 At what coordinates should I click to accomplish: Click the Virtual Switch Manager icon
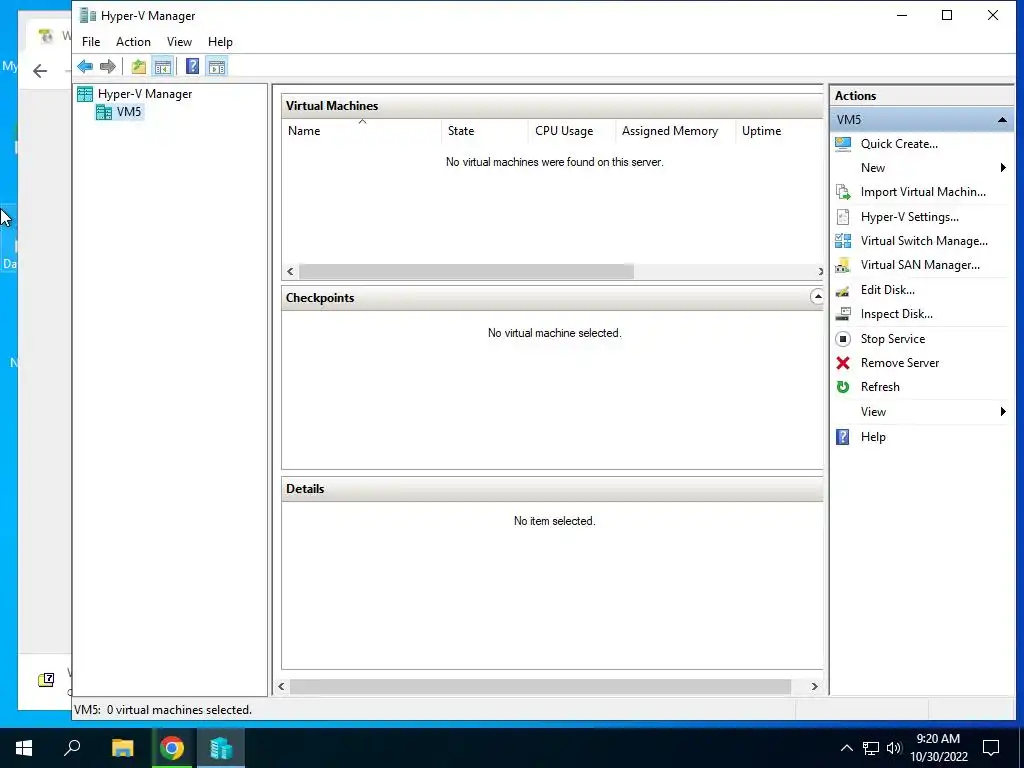coord(843,241)
